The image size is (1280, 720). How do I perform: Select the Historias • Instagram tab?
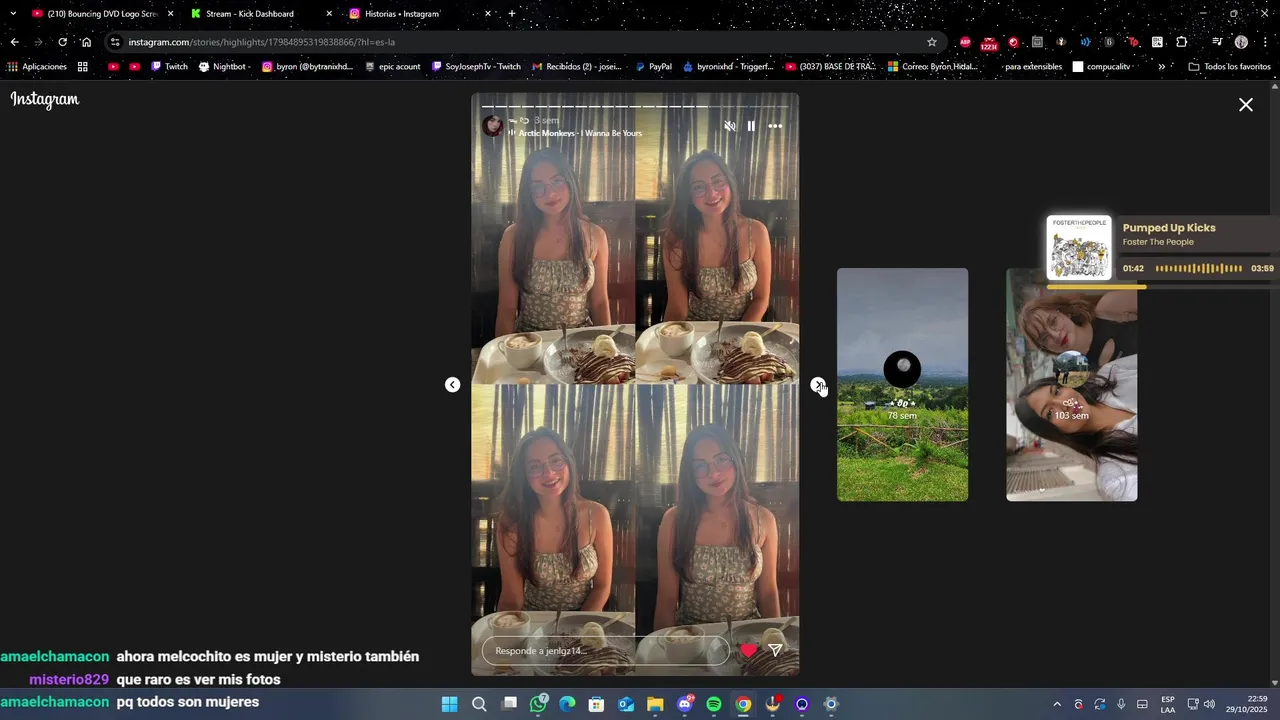[x=420, y=14]
